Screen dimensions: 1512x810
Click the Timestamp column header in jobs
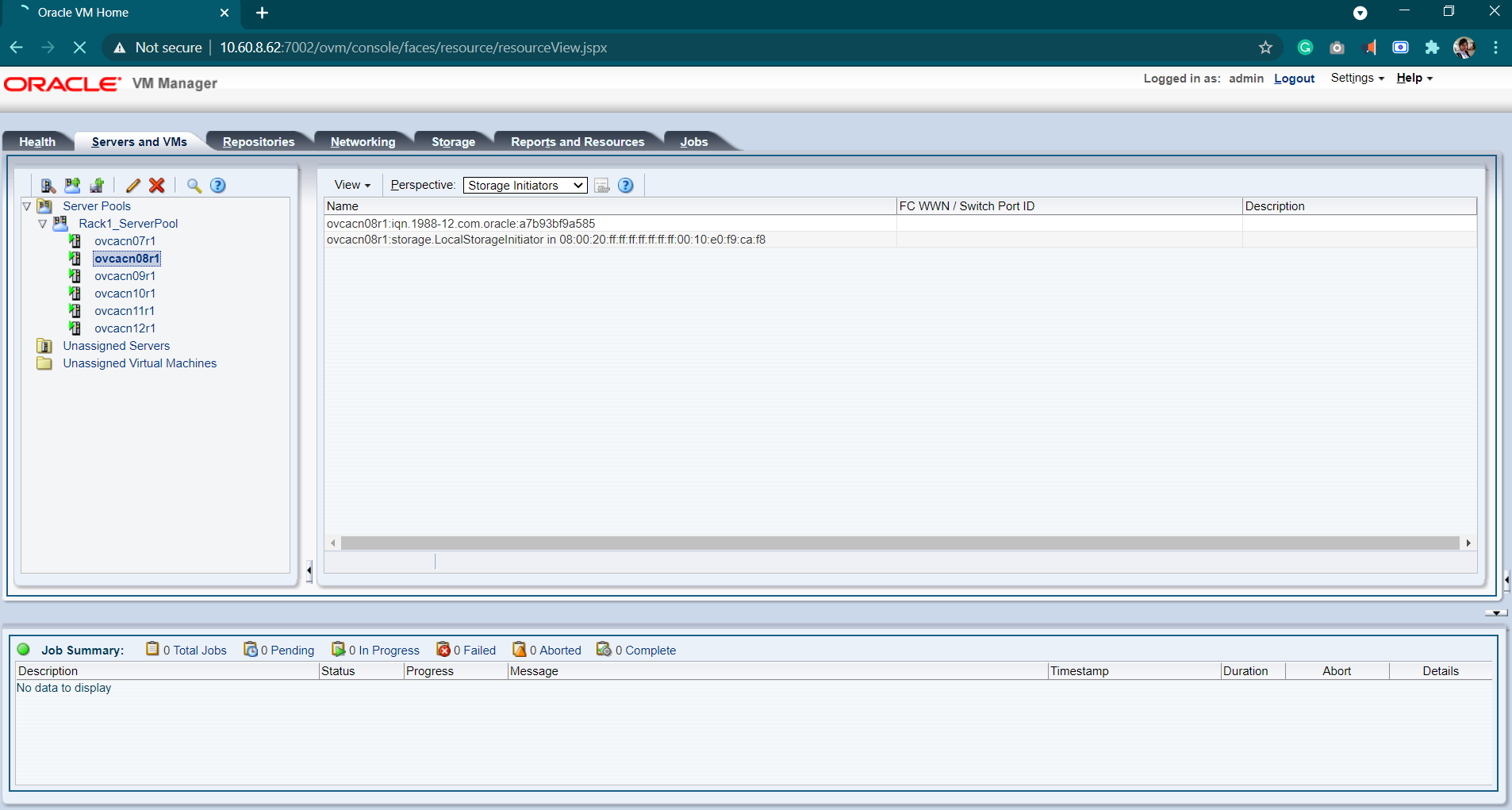[1134, 671]
